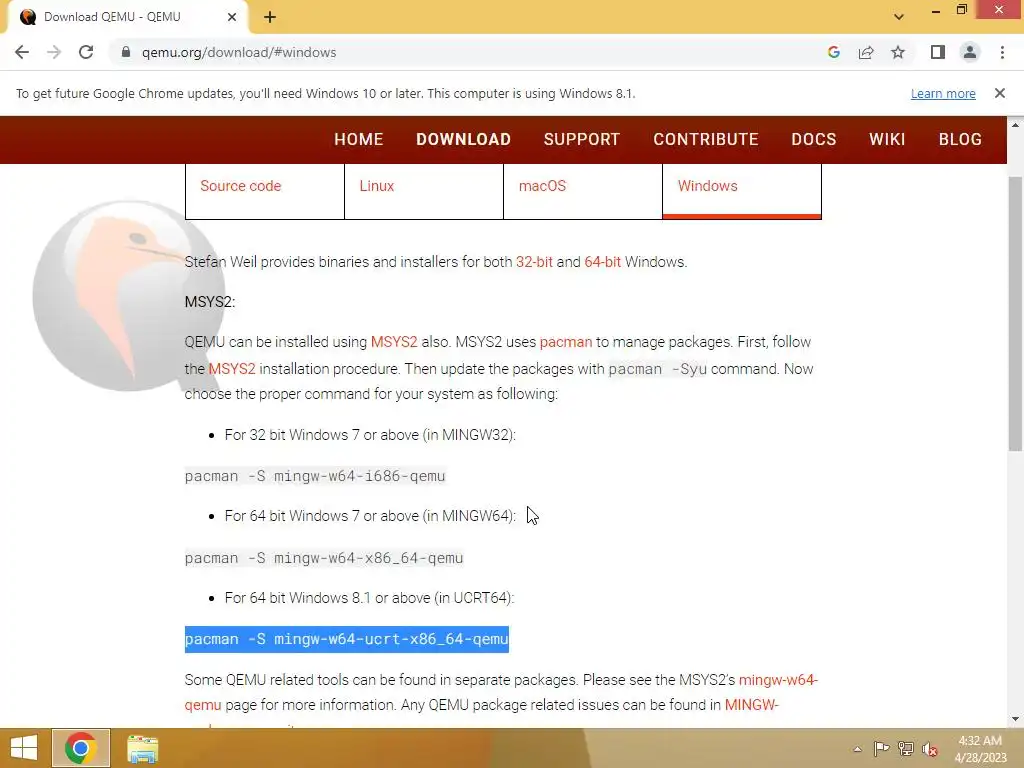This screenshot has width=1024, height=768.
Task: Open DOCS navigation item
Action: (813, 139)
